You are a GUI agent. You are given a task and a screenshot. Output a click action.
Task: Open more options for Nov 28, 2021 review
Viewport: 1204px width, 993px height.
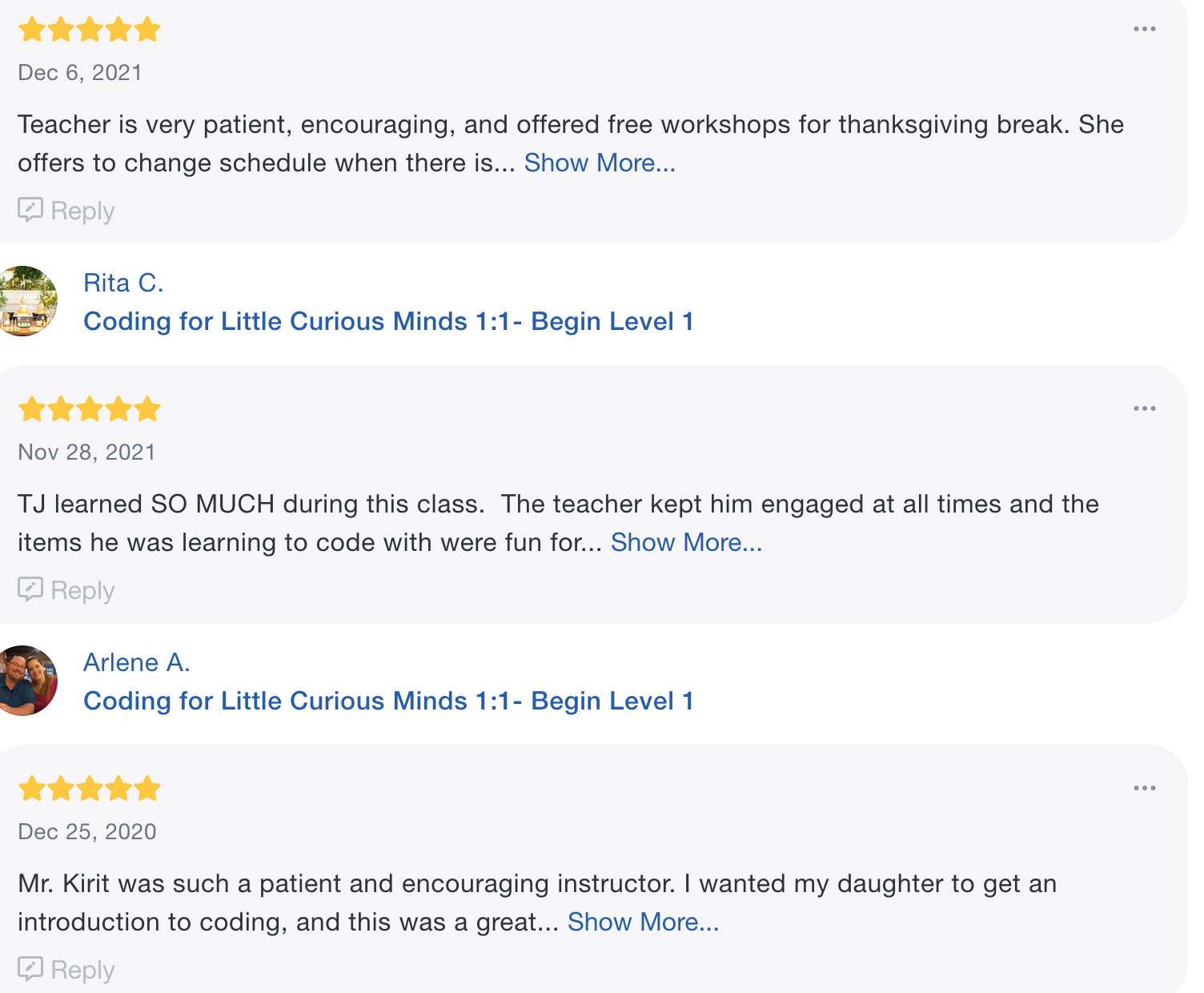1144,409
